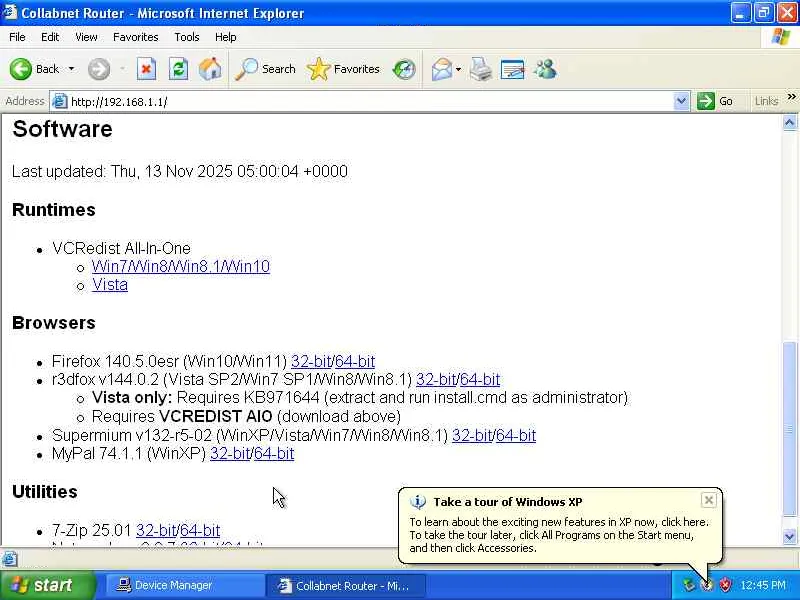Download 7-Zip 25.01 64-bit
The width and height of the screenshot is (800, 600).
(x=201, y=531)
